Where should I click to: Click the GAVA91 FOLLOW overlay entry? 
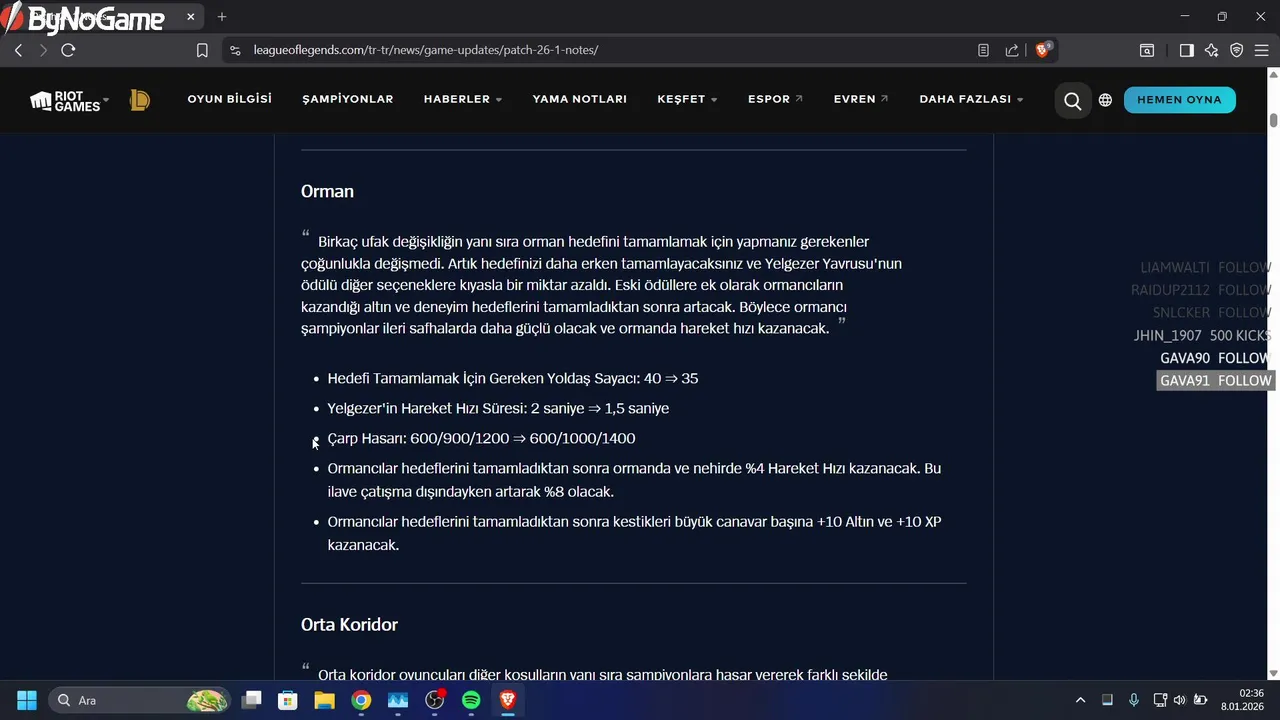1215,380
